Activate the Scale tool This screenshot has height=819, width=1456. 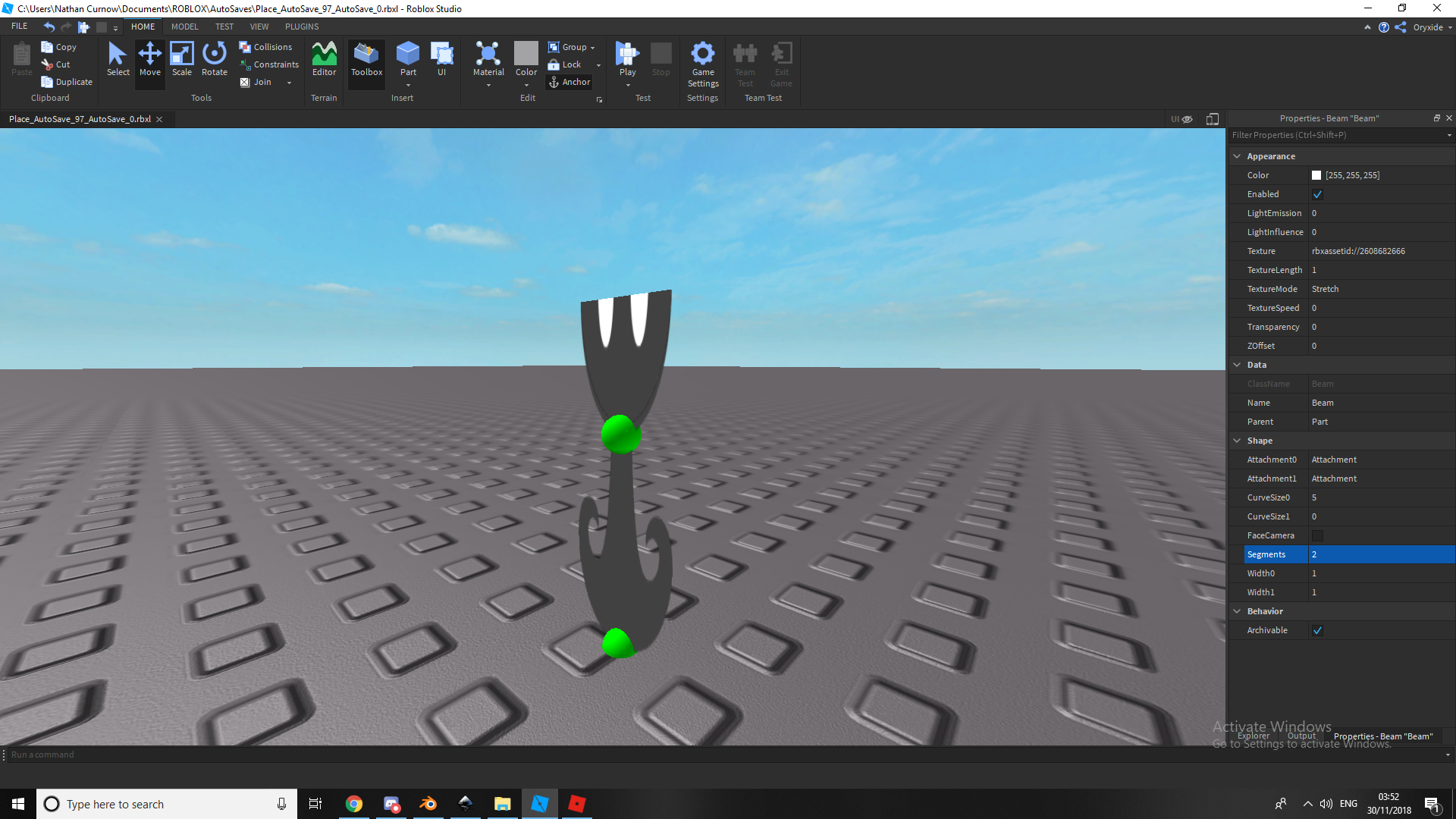181,59
